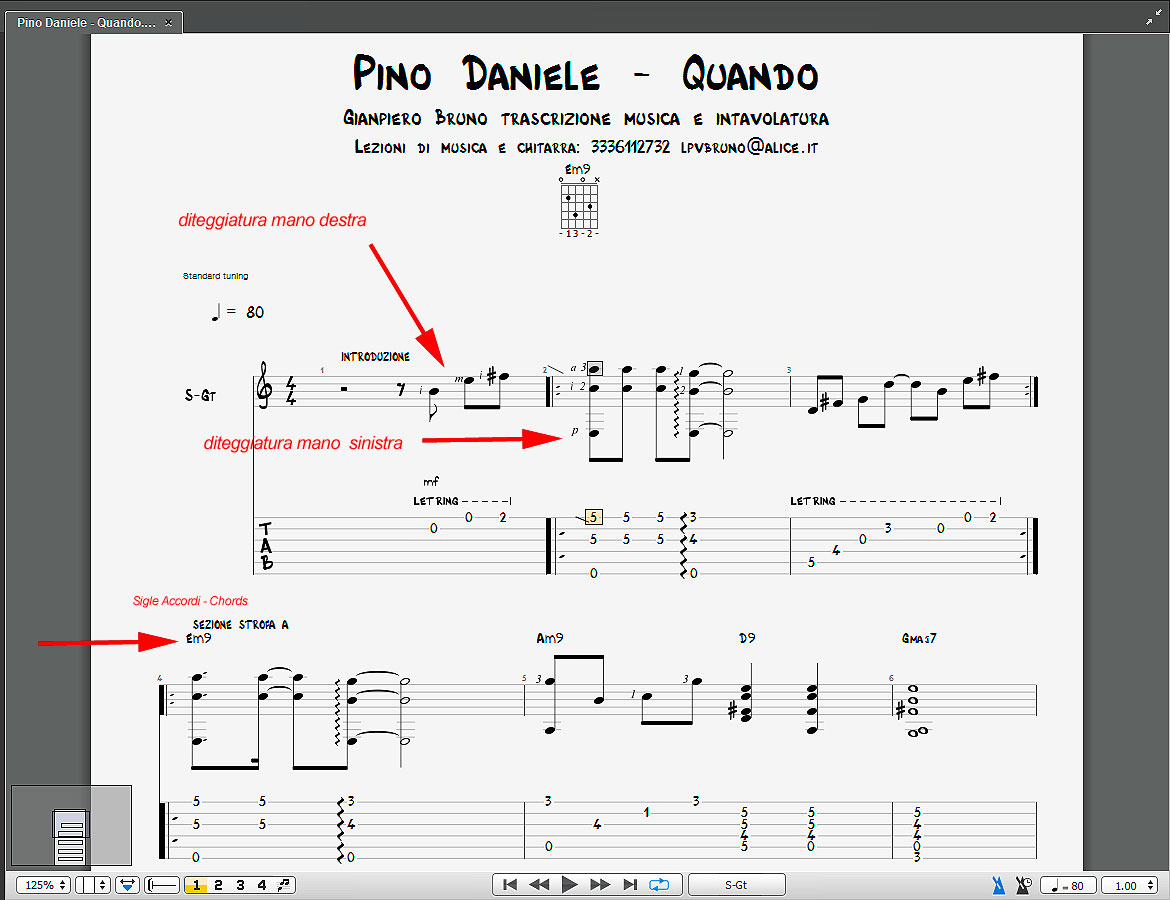Select the highlighted fret 5 in tablature
1170x900 pixels.
(x=593, y=516)
